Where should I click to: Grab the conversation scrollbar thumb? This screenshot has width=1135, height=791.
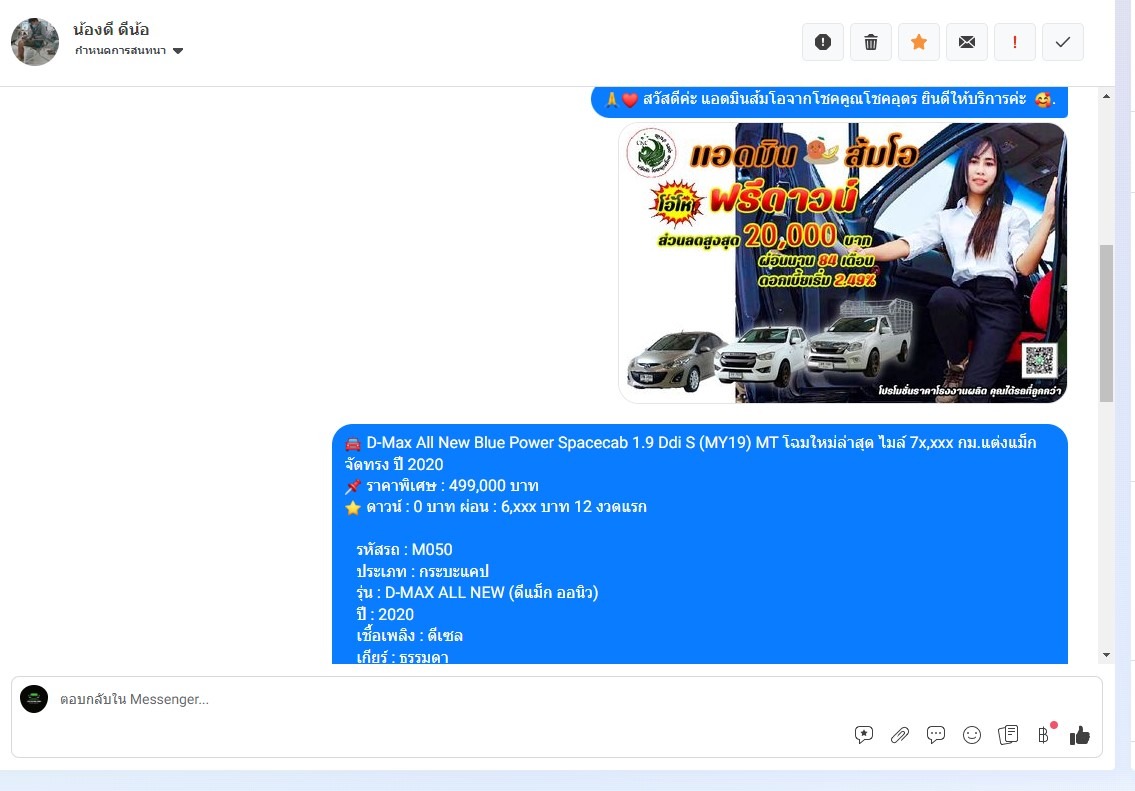pyautogui.click(x=1106, y=323)
